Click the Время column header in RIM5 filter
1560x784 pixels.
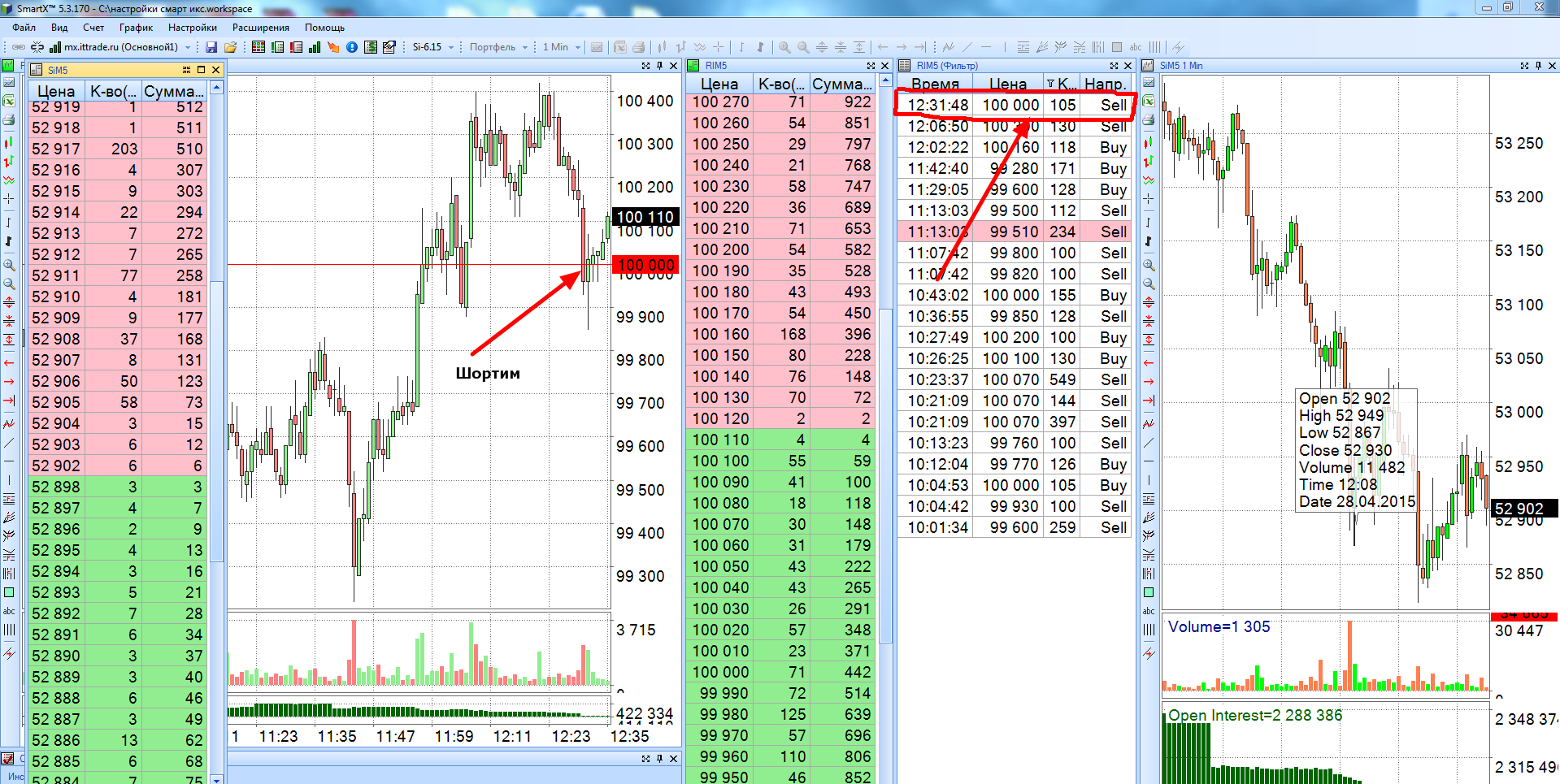tap(935, 84)
